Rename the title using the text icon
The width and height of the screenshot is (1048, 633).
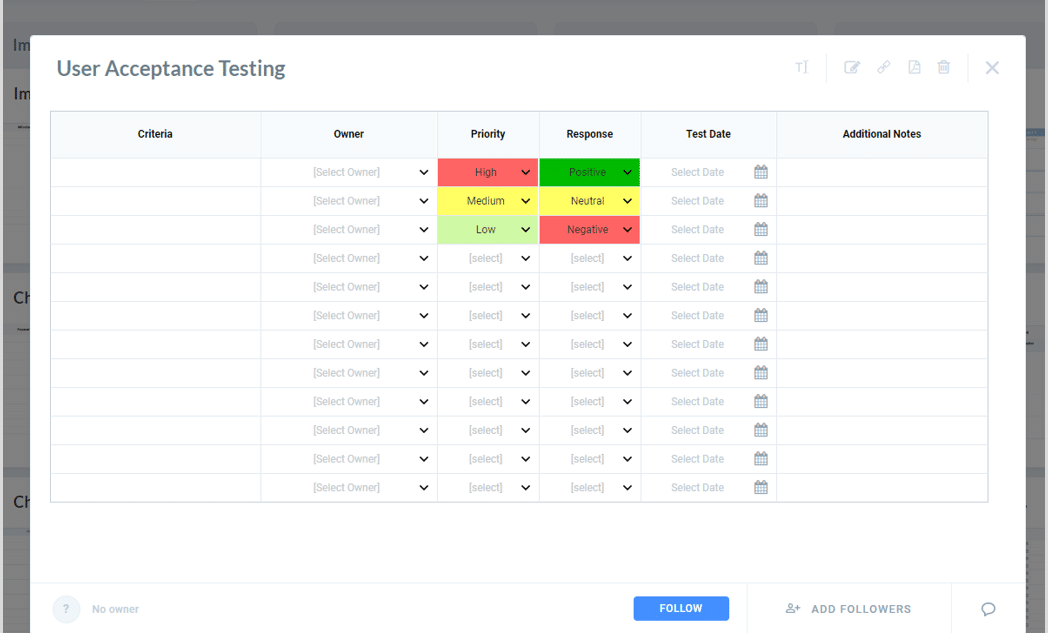(x=800, y=67)
